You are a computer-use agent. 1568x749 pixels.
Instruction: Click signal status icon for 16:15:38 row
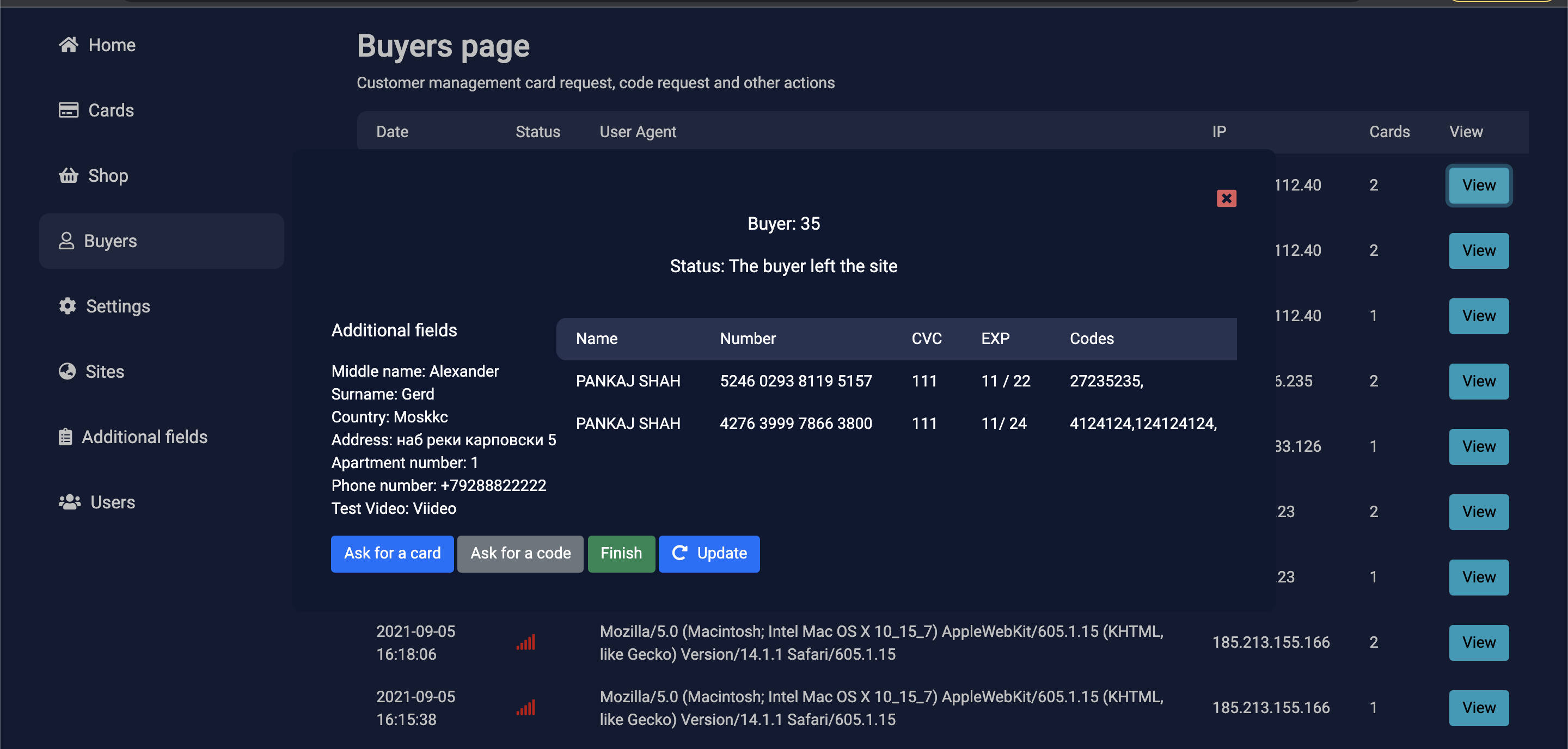coord(526,707)
